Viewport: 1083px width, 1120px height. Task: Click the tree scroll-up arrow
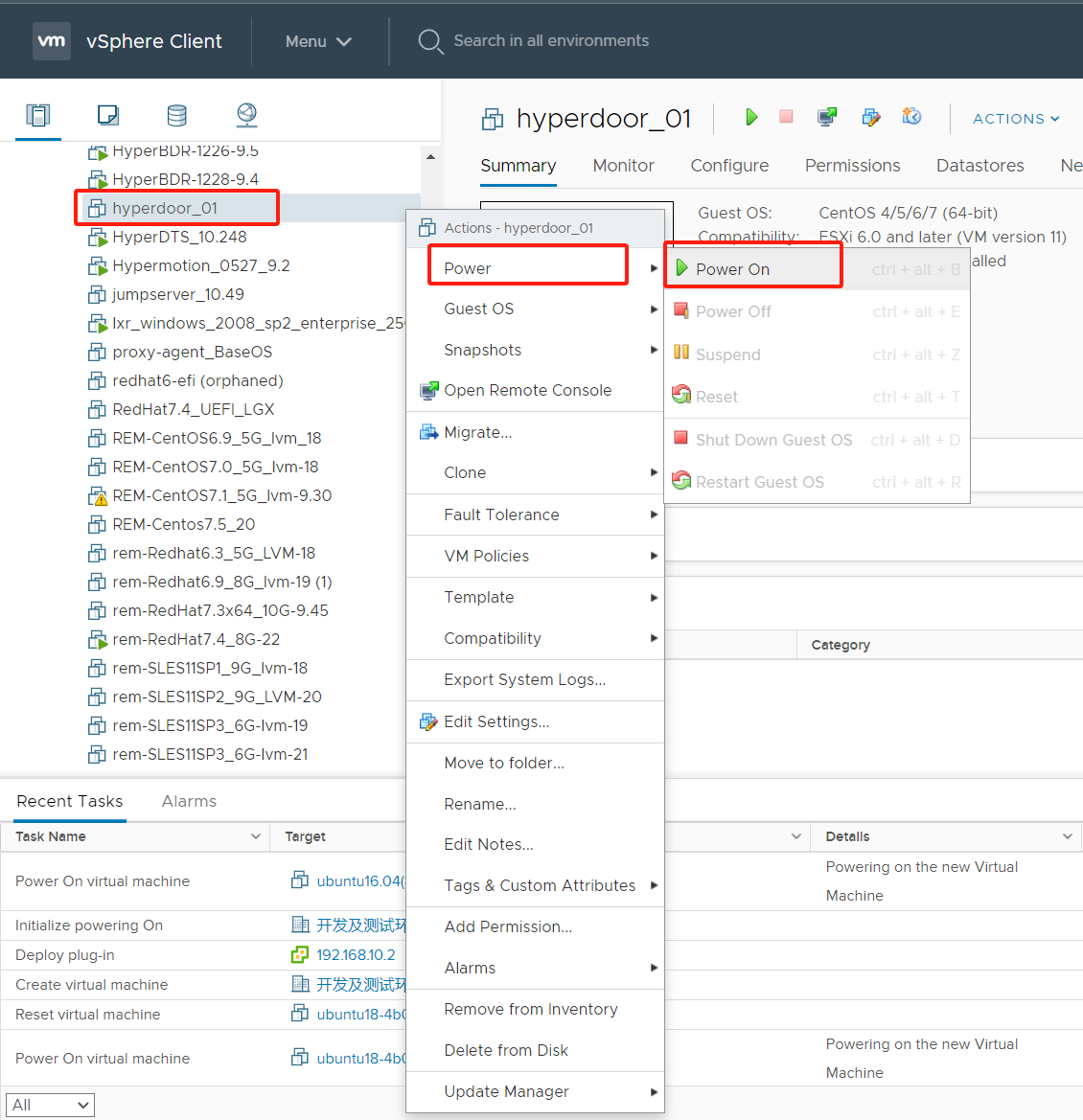coord(430,156)
